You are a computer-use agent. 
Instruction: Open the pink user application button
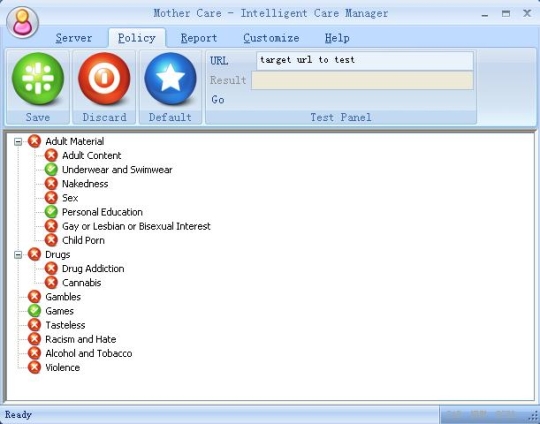pyautogui.click(x=22, y=22)
